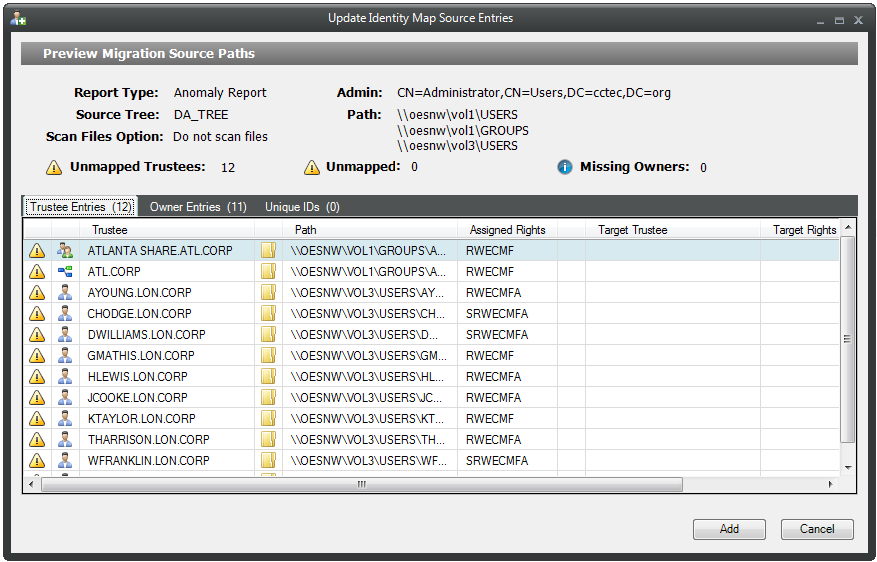Image resolution: width=877 pixels, height=562 pixels.
Task: Click the Target Trustee column header
Action: pos(673,230)
